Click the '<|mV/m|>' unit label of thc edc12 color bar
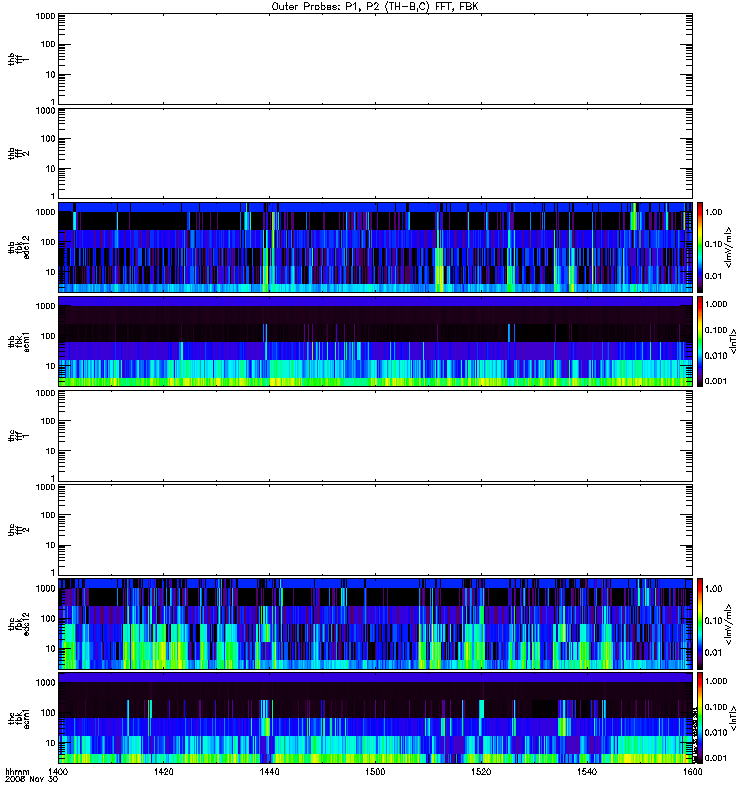 (x=729, y=624)
